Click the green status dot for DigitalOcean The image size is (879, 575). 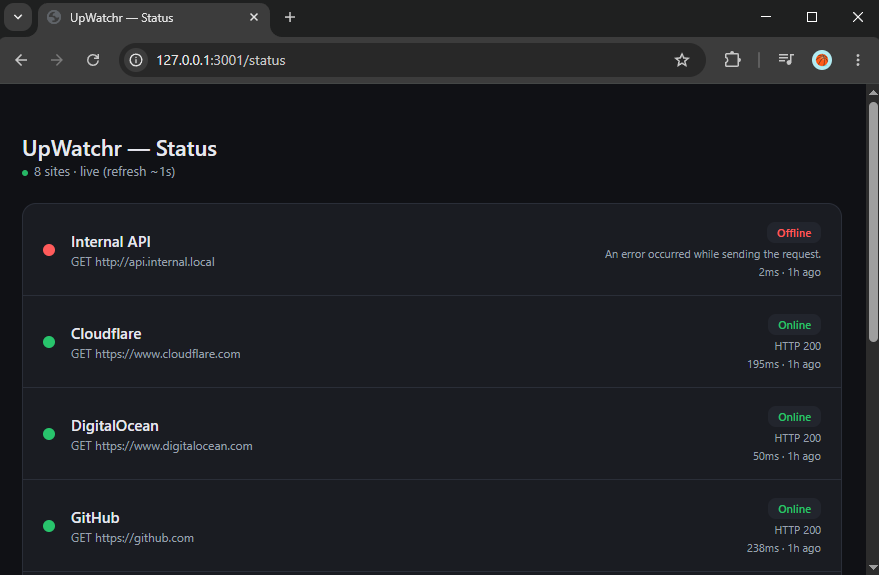coord(49,434)
